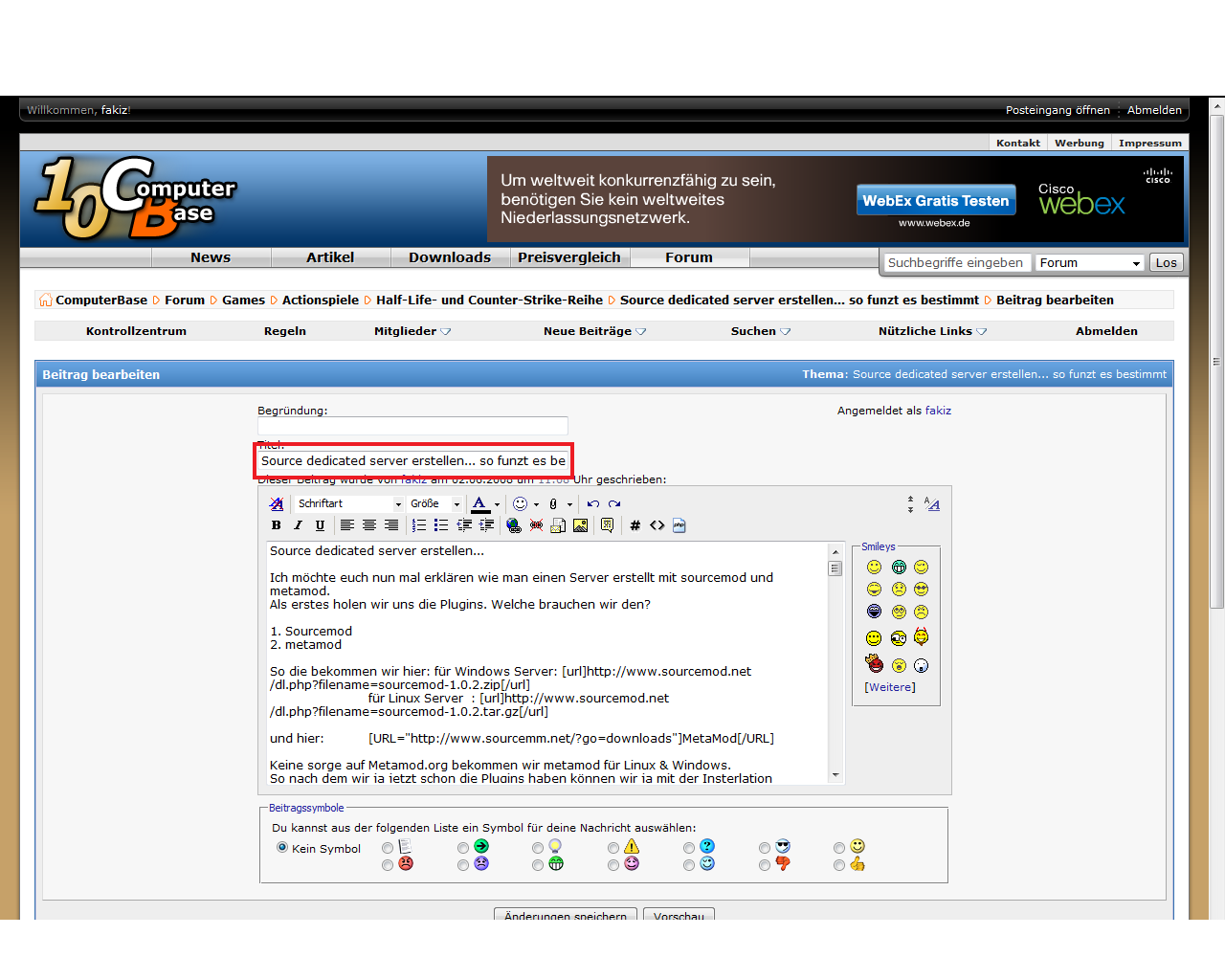This screenshot has width=1225, height=980.
Task: Click the ComputerBase home icon in breadcrumb
Action: [45, 300]
